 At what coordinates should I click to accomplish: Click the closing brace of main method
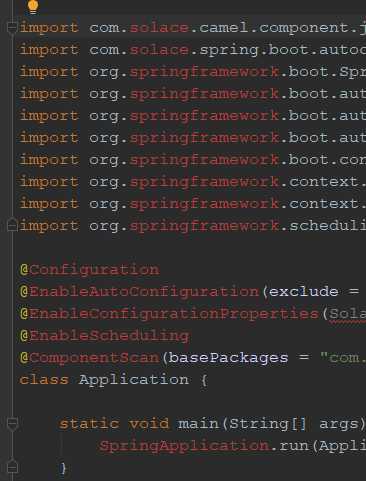(63, 468)
